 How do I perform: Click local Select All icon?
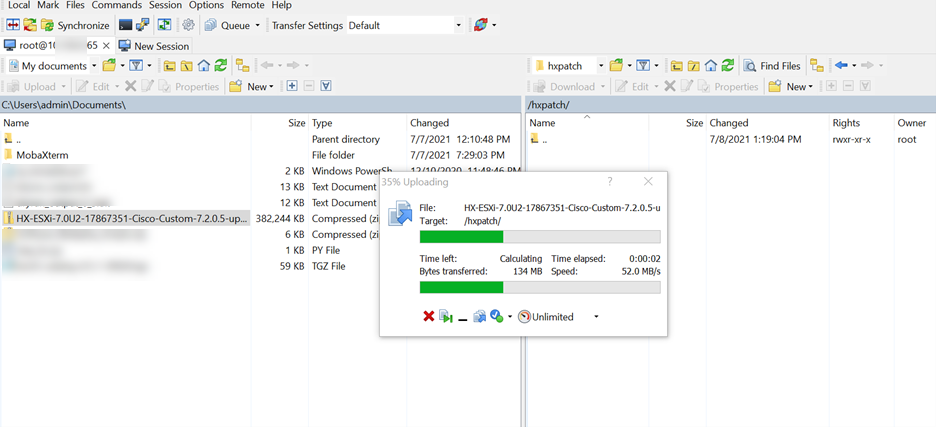pyautogui.click(x=325, y=87)
